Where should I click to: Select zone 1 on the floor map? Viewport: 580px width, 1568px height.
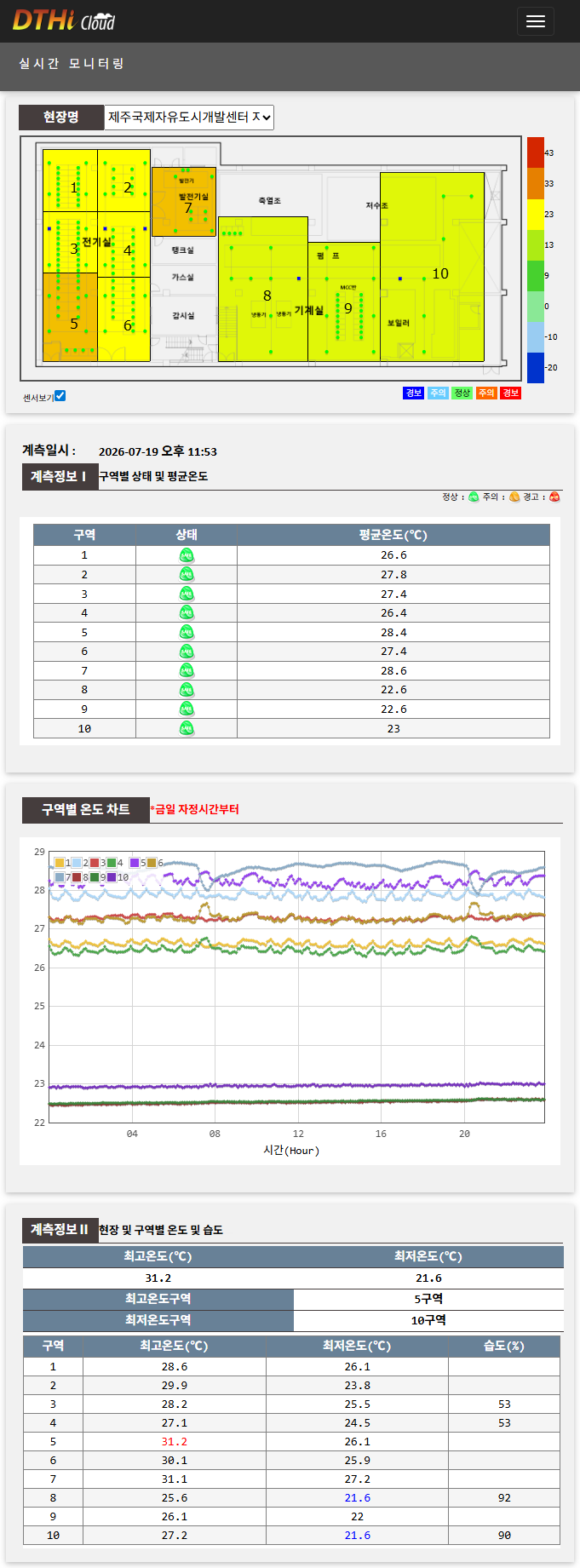(x=70, y=181)
